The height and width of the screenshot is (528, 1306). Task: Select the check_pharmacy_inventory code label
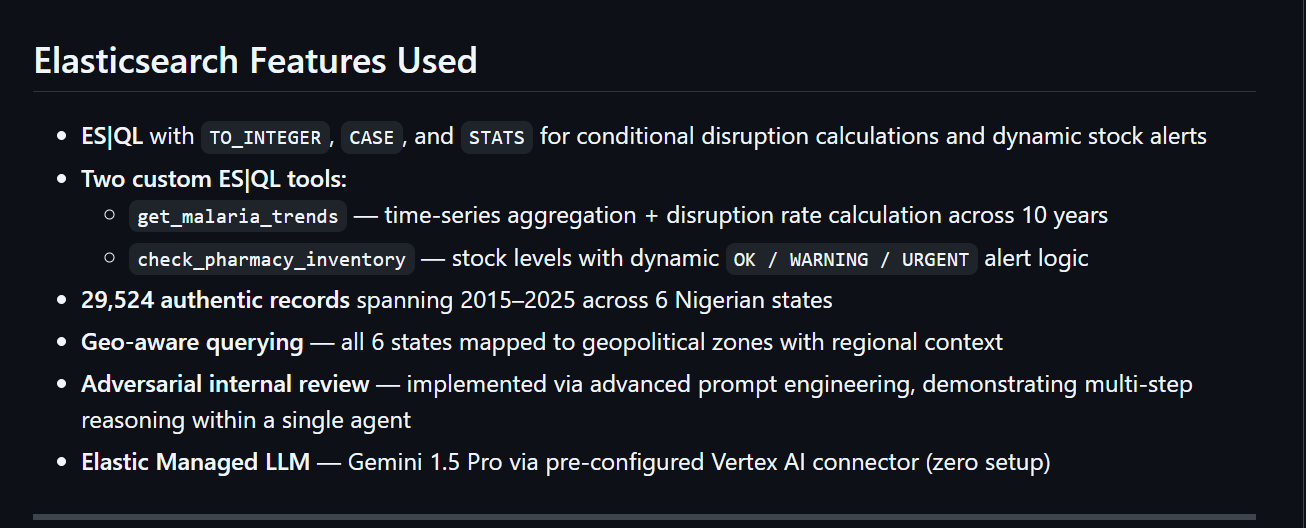point(271,259)
